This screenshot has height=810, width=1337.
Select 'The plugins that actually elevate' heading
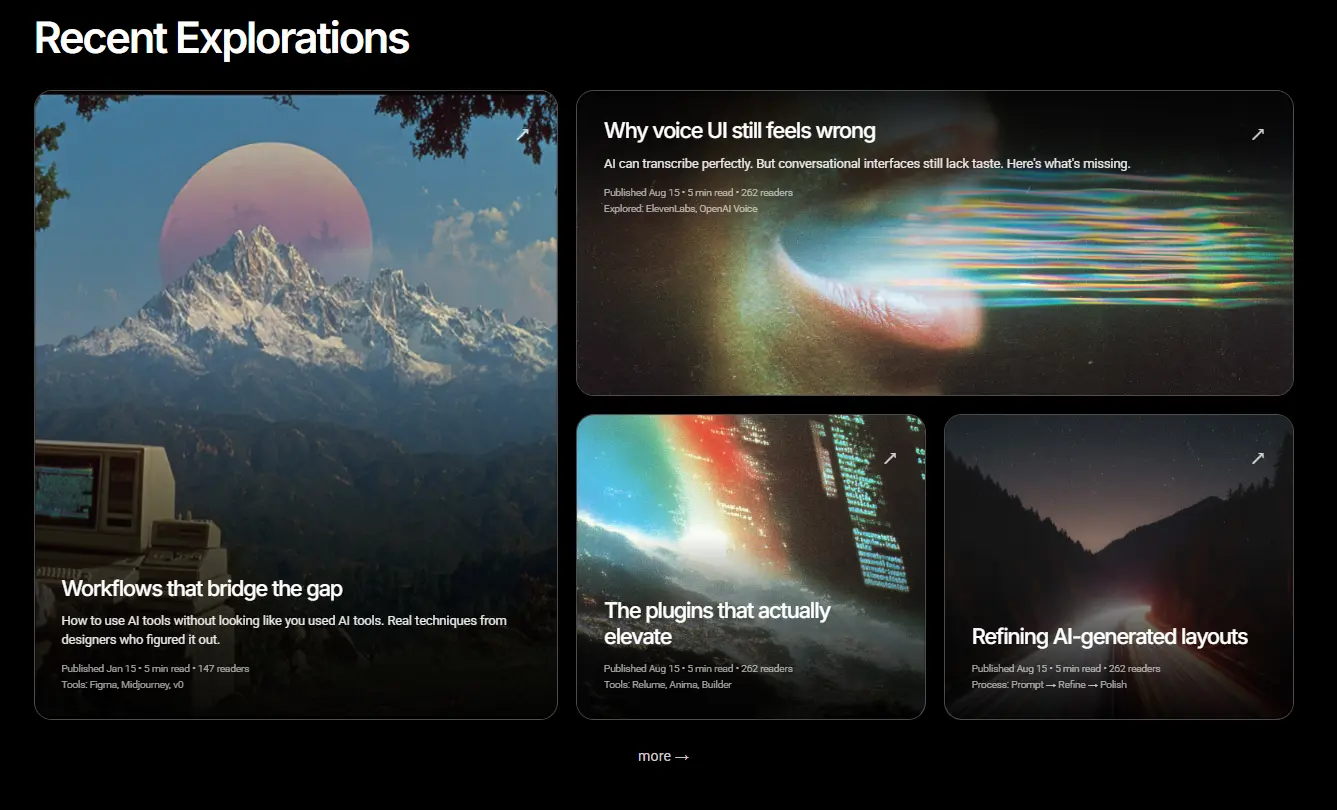[717, 623]
